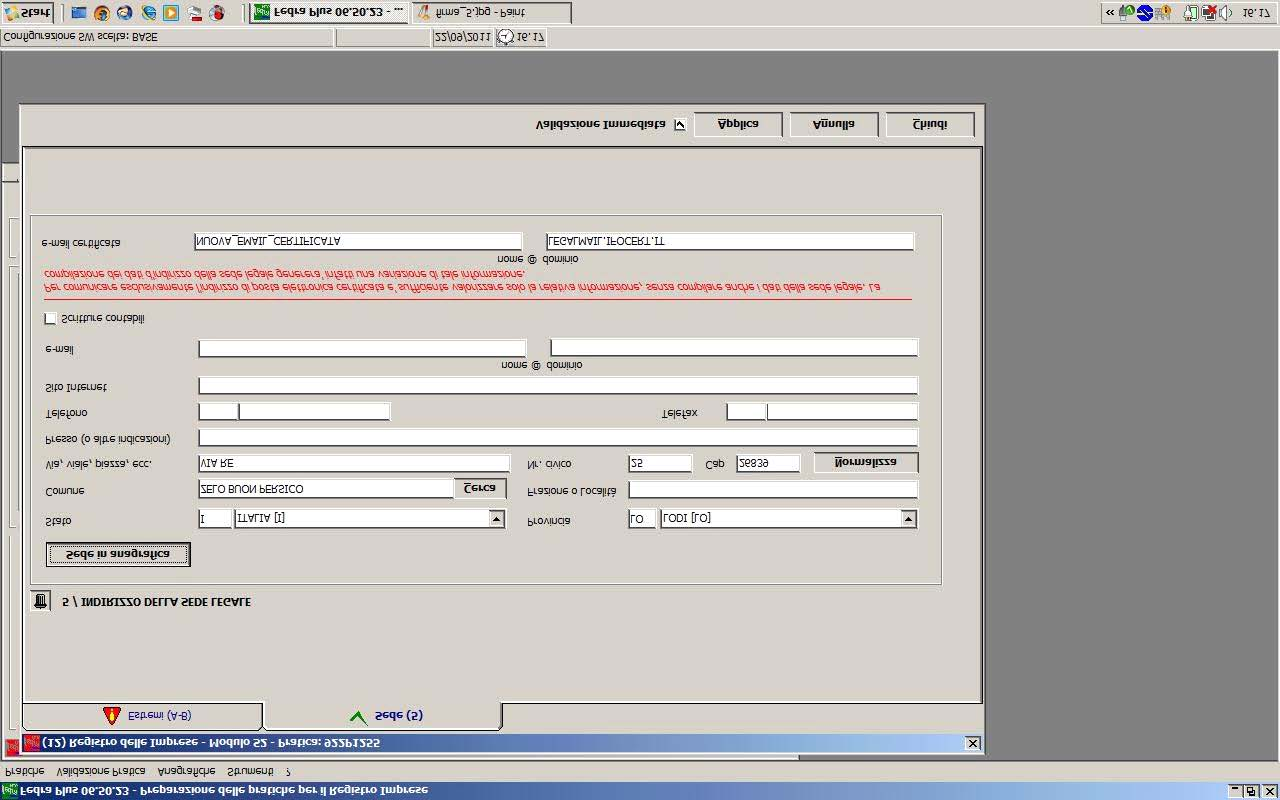Click the Normalizza button
The height and width of the screenshot is (800, 1280).
click(866, 463)
